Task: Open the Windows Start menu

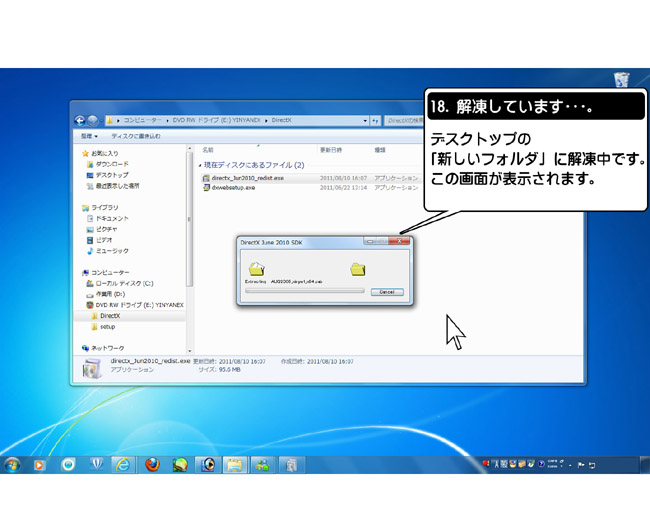Action: tap(12, 465)
